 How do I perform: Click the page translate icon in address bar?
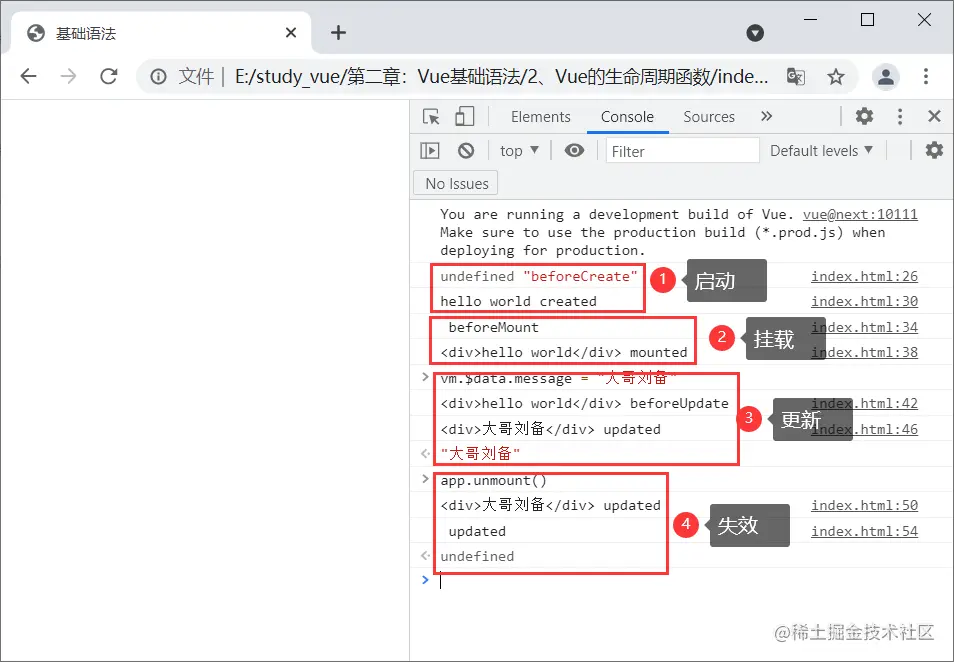[x=795, y=76]
